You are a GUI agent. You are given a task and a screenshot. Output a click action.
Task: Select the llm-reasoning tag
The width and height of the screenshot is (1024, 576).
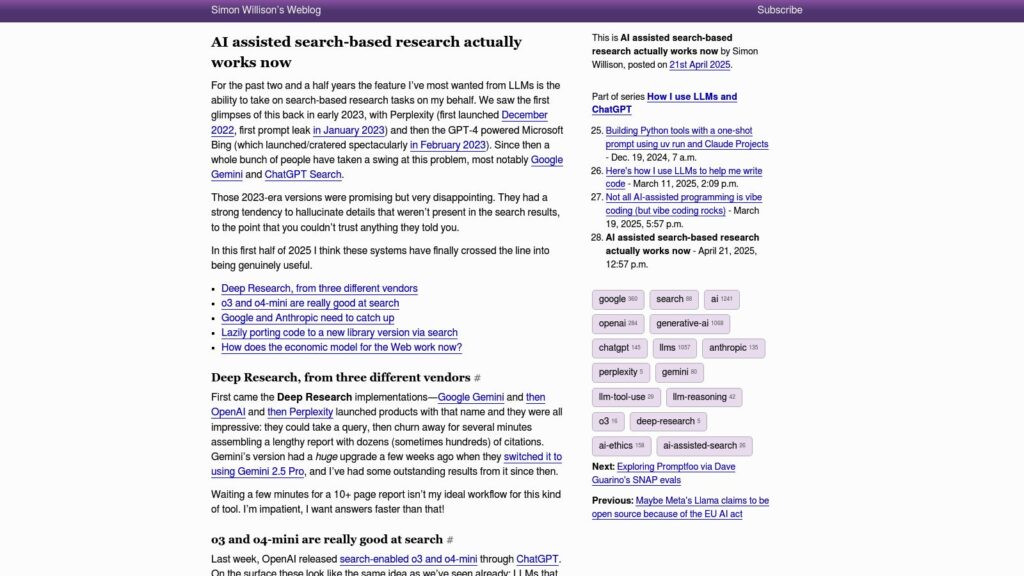704,397
